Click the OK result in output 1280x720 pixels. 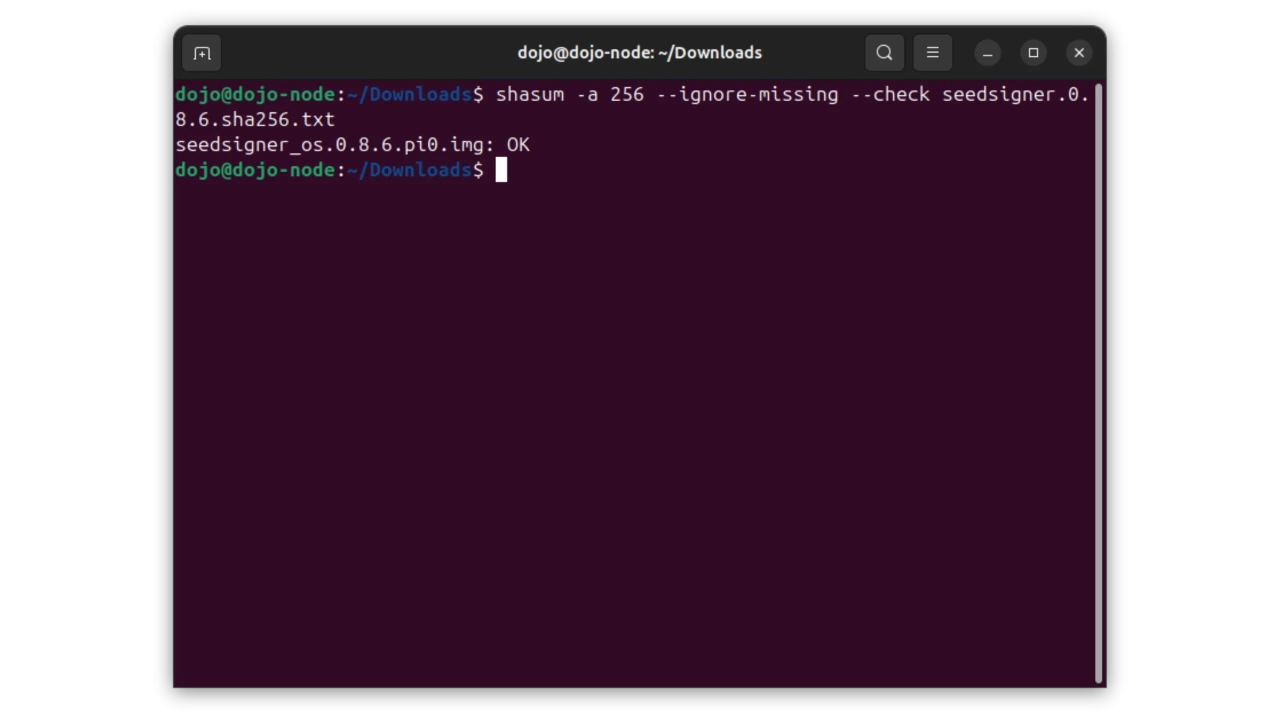(518, 145)
